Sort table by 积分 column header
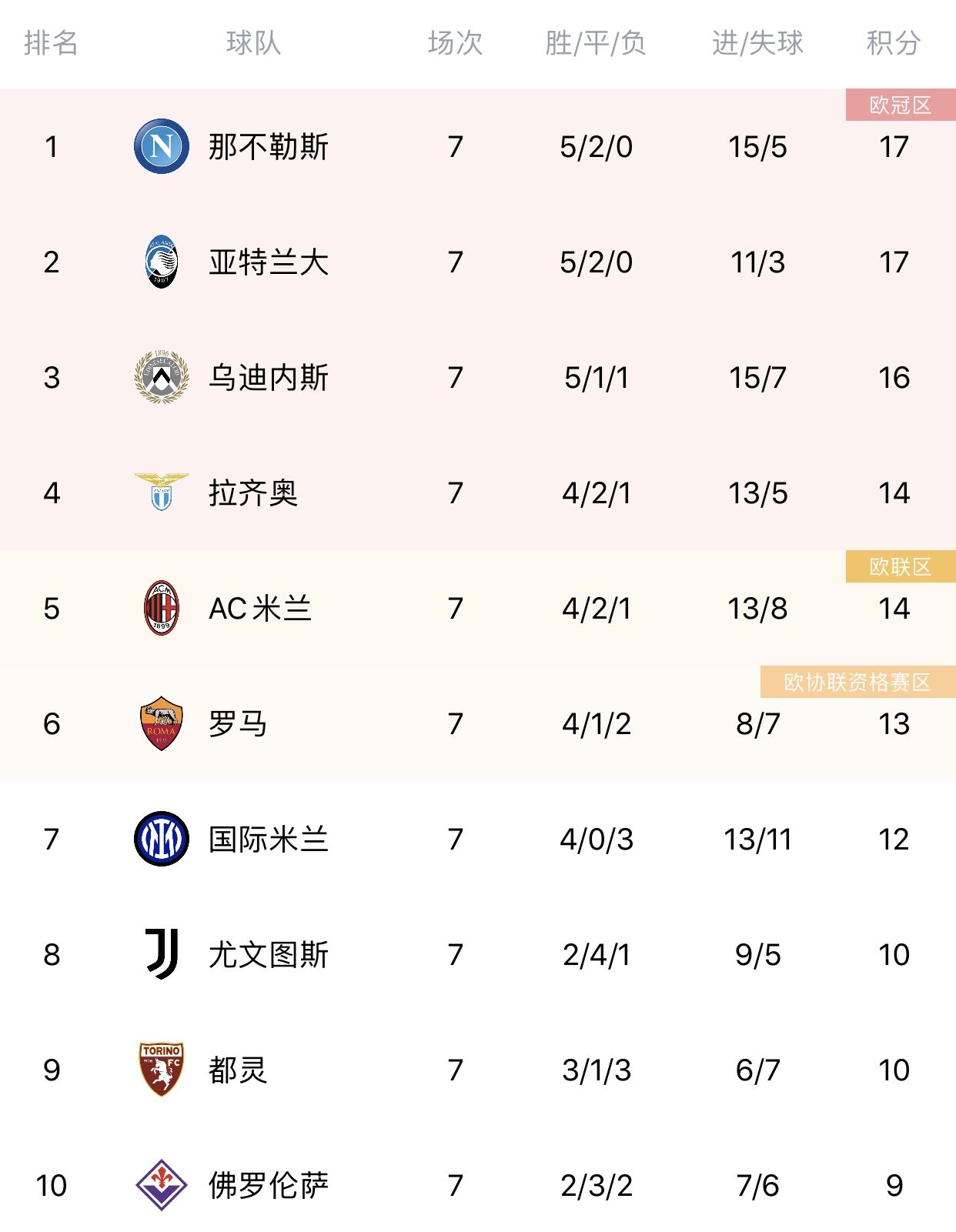Screen dimensions: 956x1232 [x=894, y=43]
